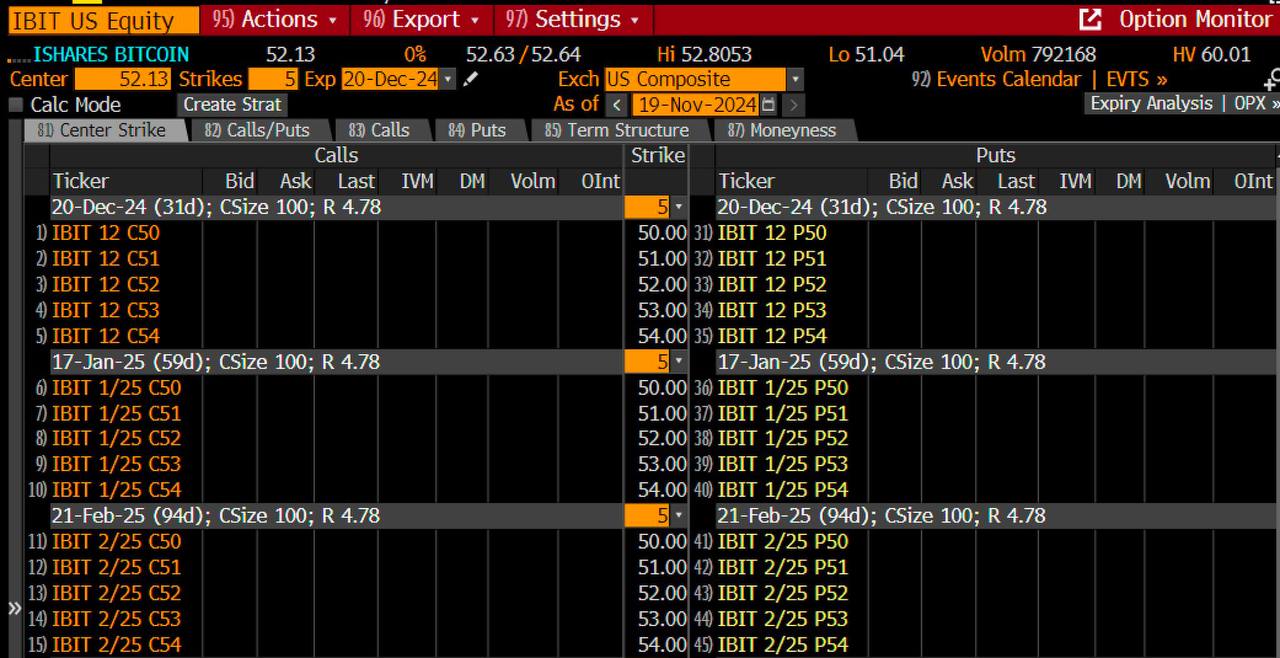The image size is (1280, 658).
Task: Open the Exch US Composite dropdown
Action: (795, 79)
